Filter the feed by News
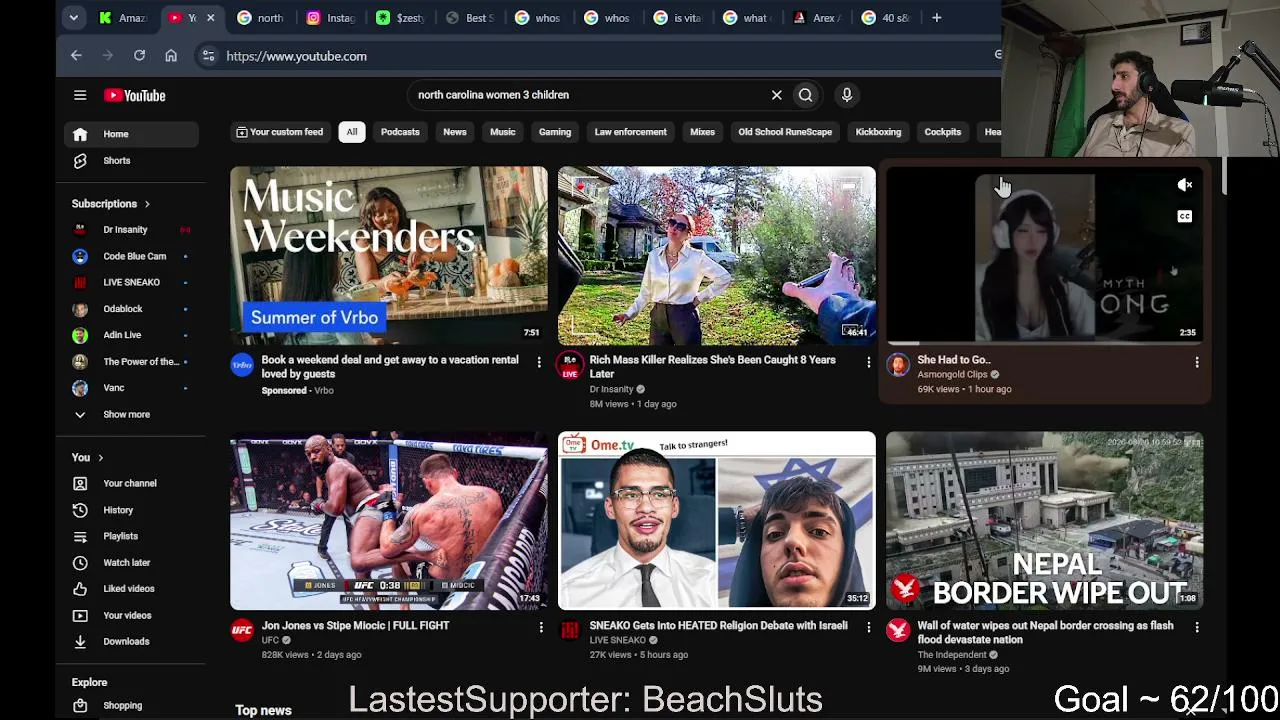 click(455, 132)
